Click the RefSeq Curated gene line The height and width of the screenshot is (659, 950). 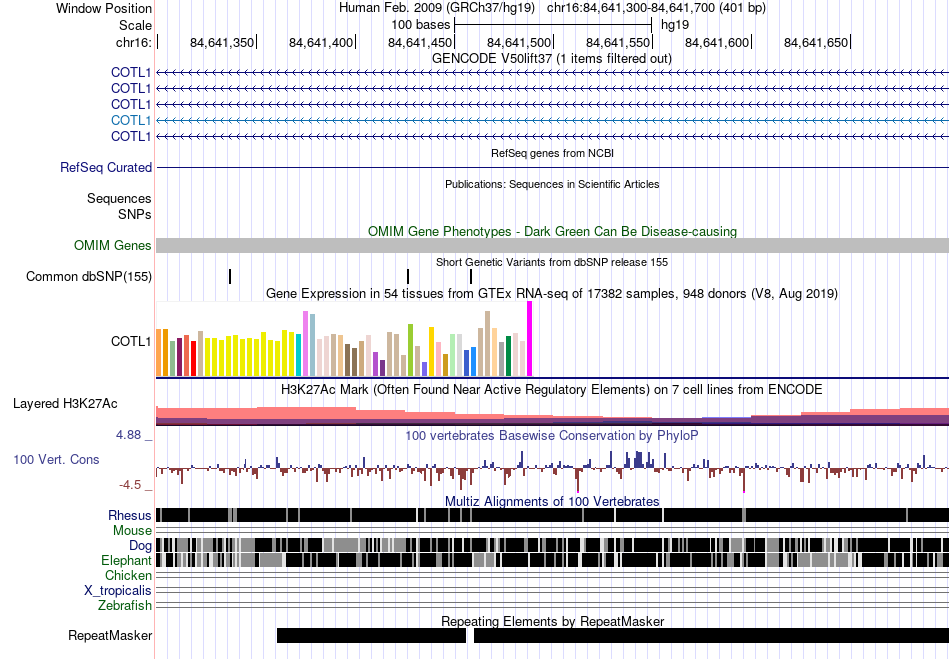click(552, 168)
